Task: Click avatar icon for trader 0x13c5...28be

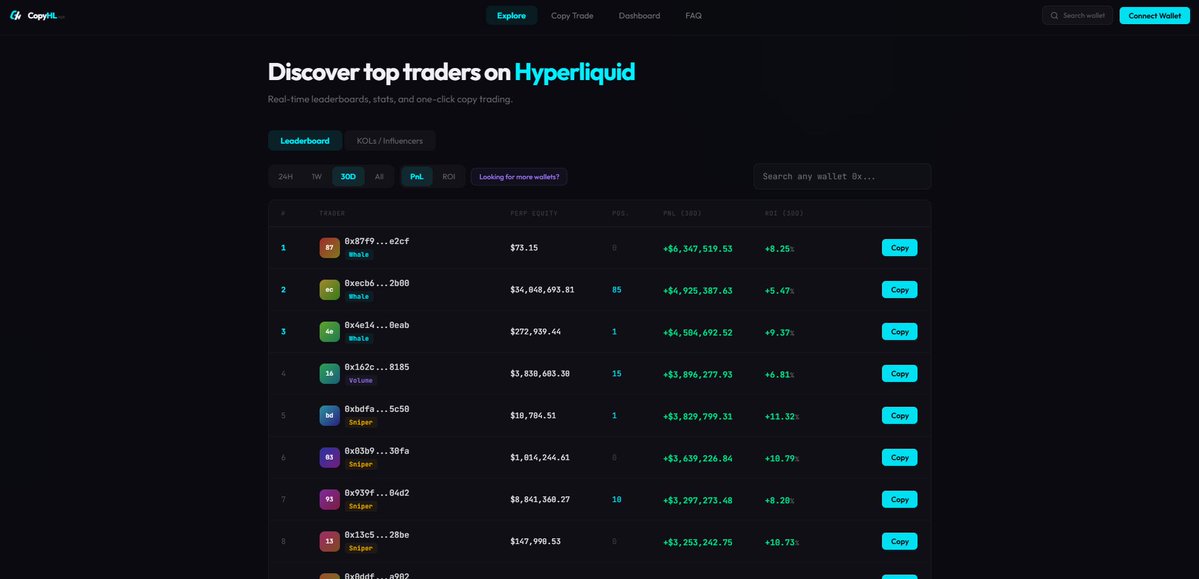Action: [330, 542]
